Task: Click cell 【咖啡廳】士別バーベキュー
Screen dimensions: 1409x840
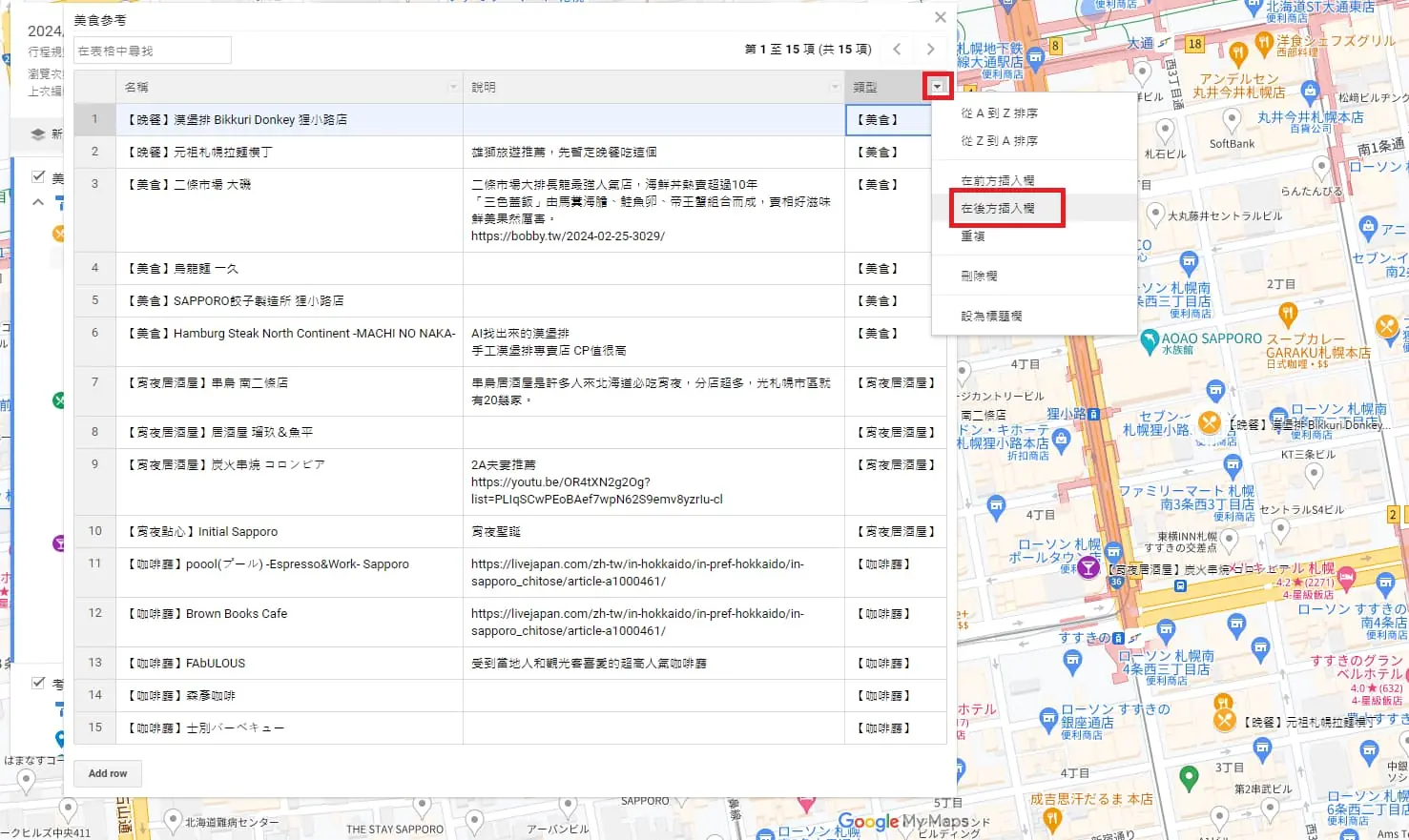Action: 289,727
